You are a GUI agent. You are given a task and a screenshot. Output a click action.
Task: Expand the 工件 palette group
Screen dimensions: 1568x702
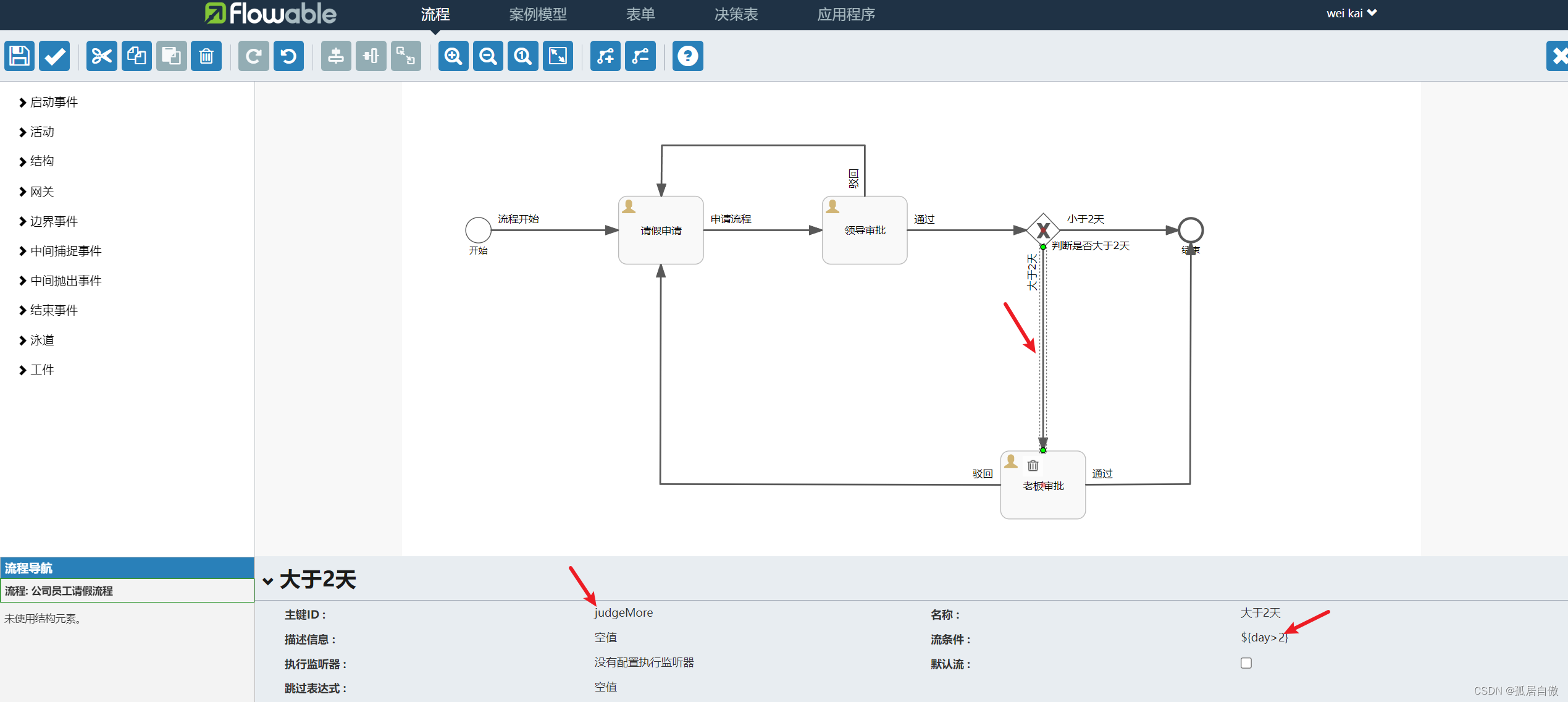coord(36,370)
